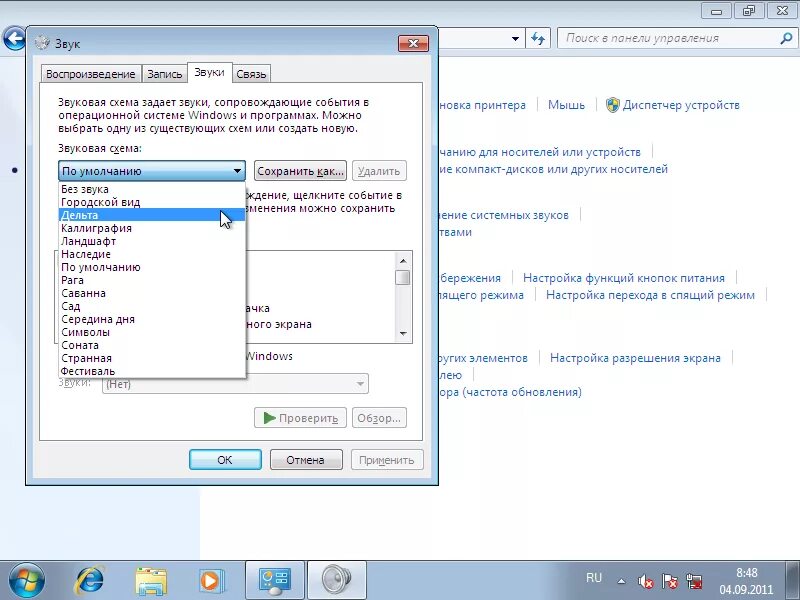Select the Ландшафт scheme
The width and height of the screenshot is (800, 600).
point(152,241)
